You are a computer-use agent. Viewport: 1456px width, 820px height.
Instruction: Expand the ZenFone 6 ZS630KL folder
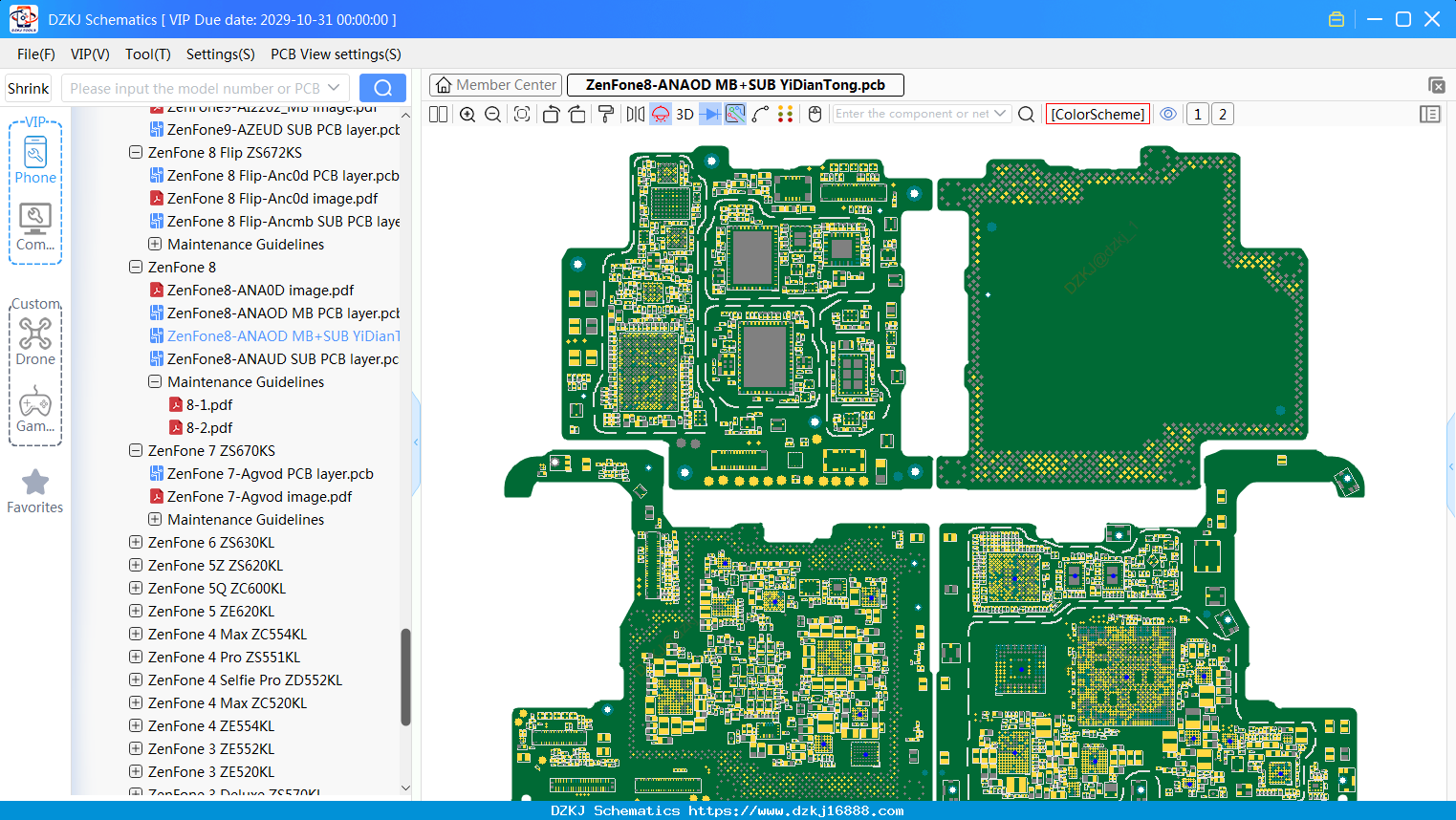point(136,543)
